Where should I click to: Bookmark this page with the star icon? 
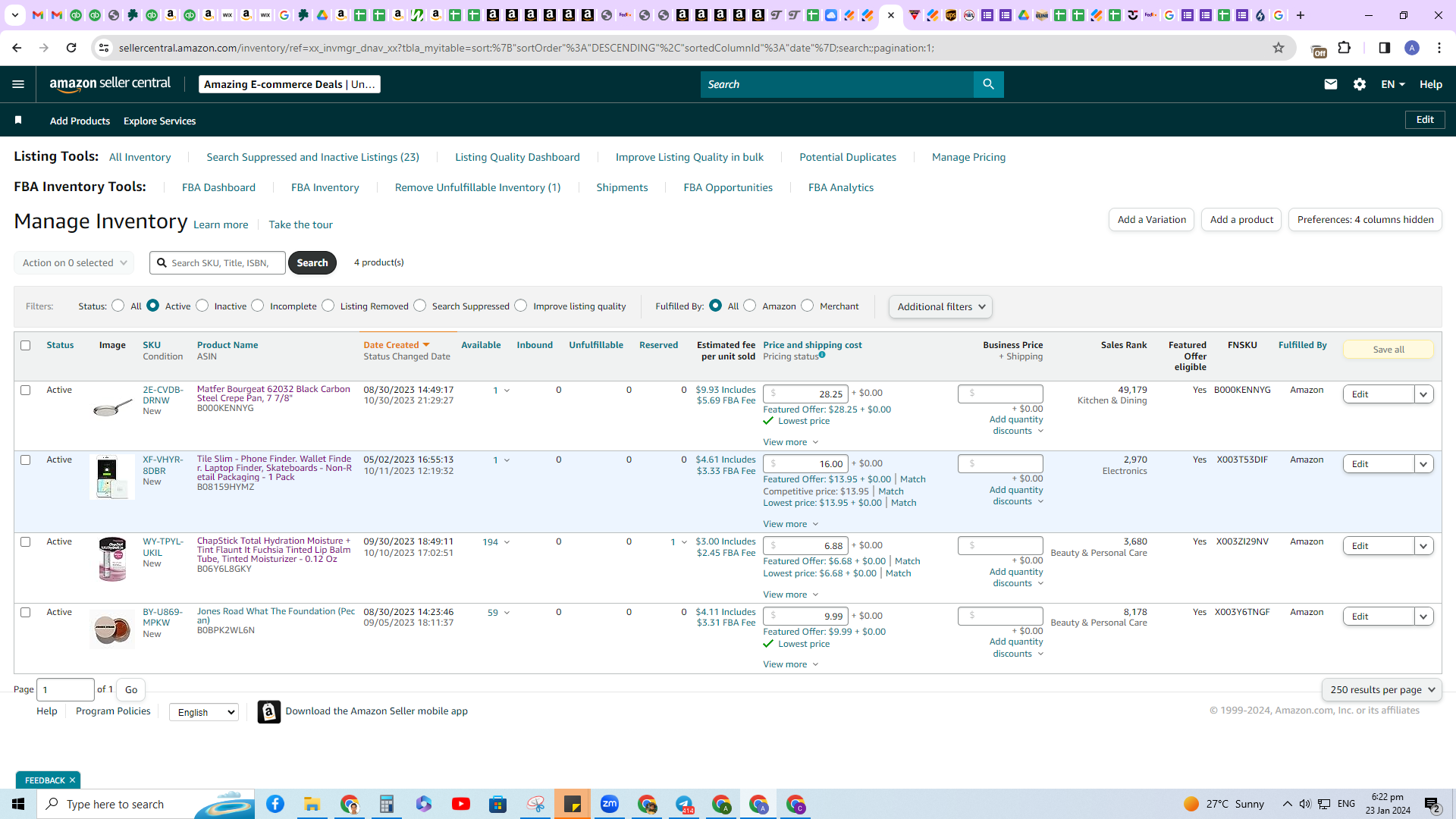[x=1279, y=48]
